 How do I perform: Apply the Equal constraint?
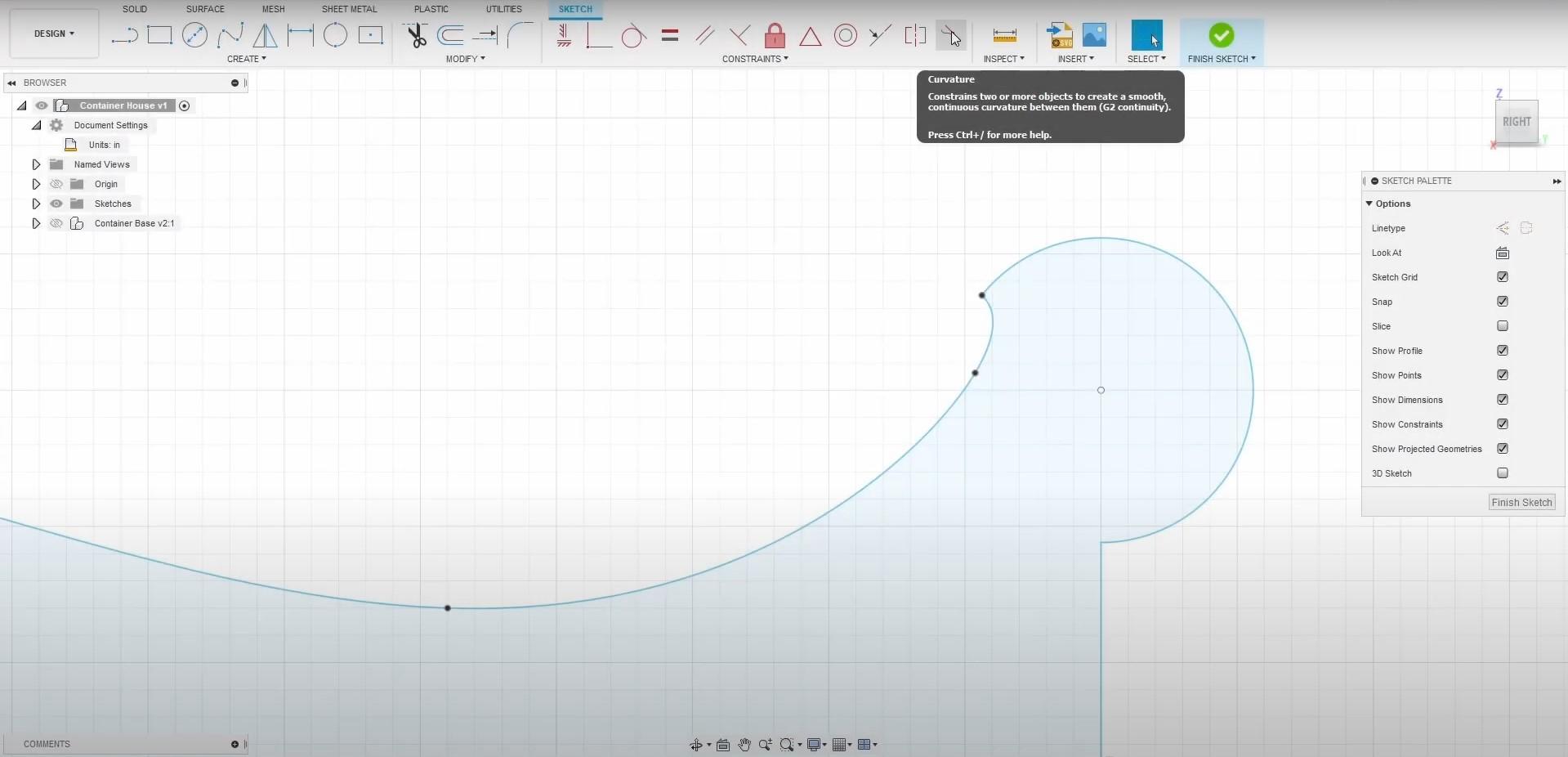click(x=669, y=35)
